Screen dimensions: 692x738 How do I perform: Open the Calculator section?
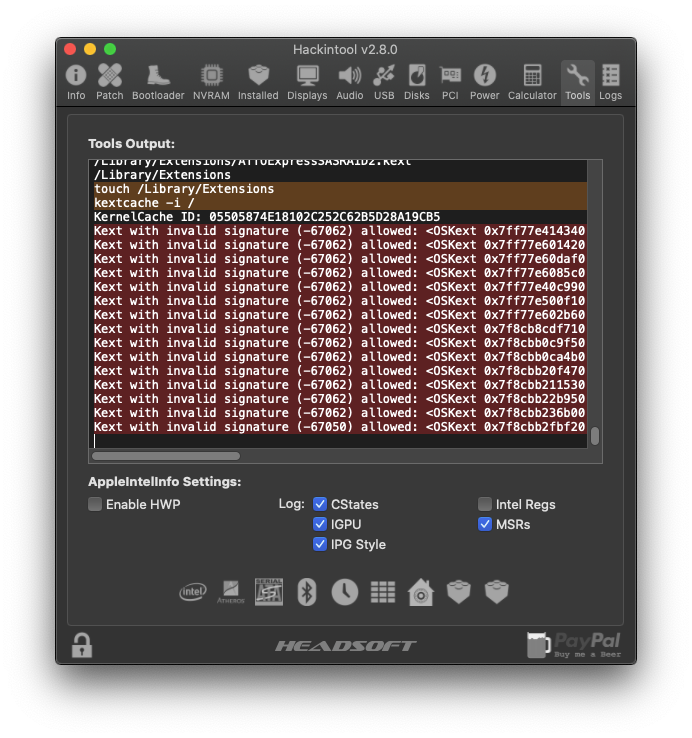[x=532, y=82]
